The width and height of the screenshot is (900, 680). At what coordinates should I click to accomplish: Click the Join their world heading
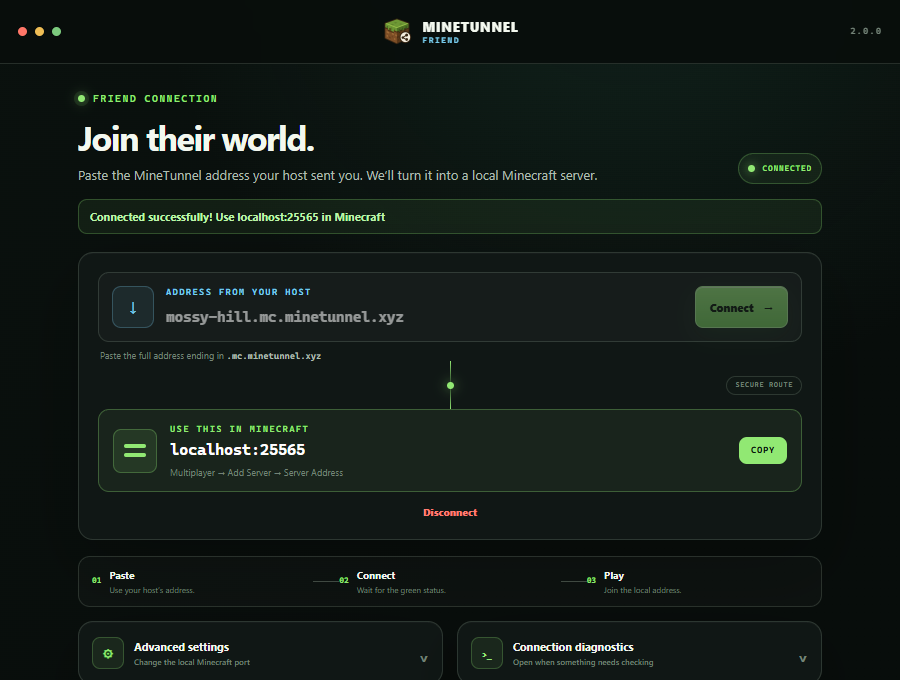point(196,139)
